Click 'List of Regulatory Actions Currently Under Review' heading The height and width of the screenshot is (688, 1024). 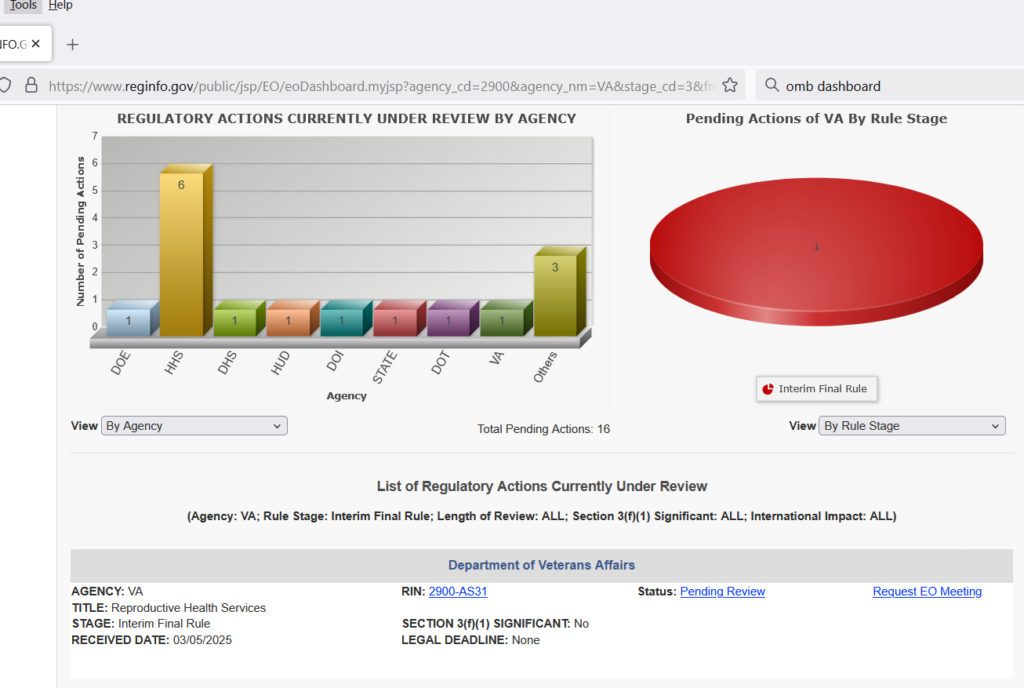pos(542,486)
